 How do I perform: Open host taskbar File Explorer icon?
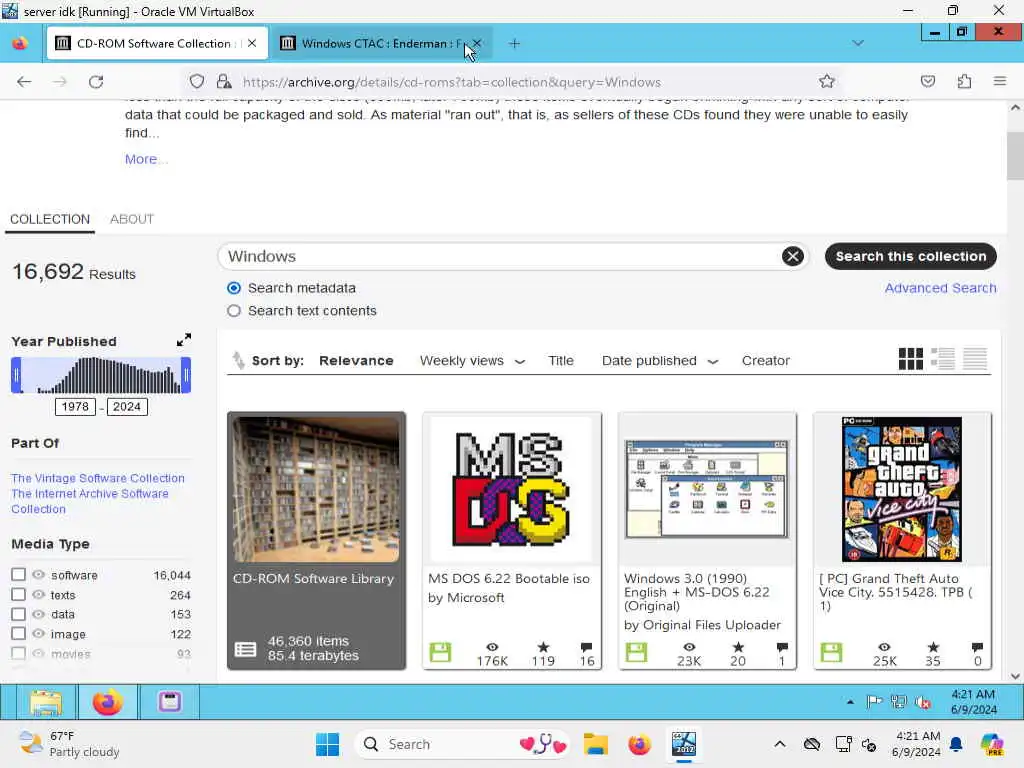(x=596, y=744)
